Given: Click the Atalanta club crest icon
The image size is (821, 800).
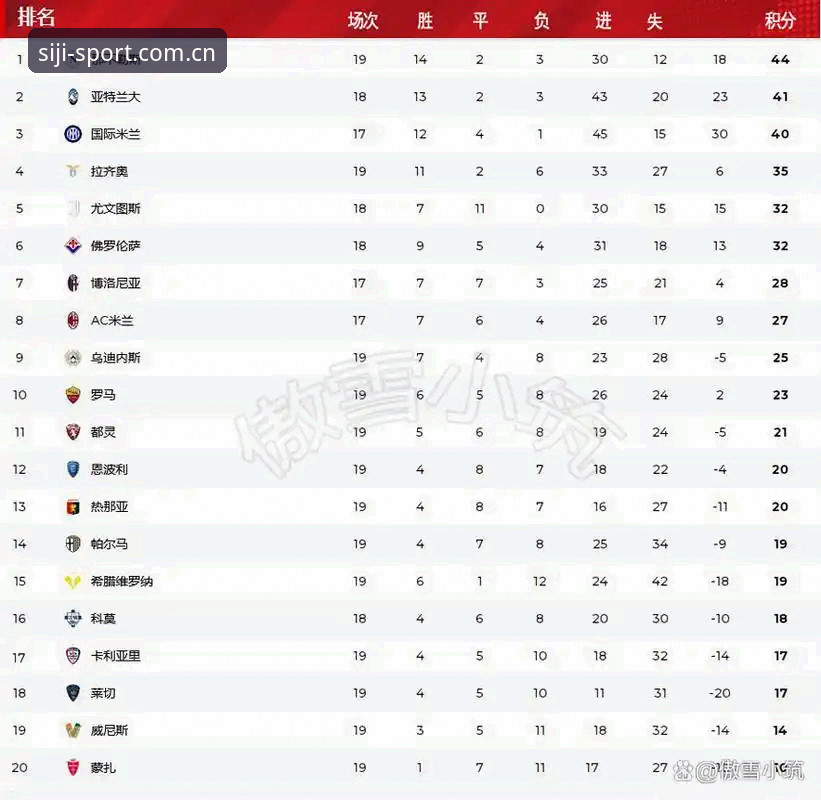Looking at the screenshot, I should click(73, 96).
